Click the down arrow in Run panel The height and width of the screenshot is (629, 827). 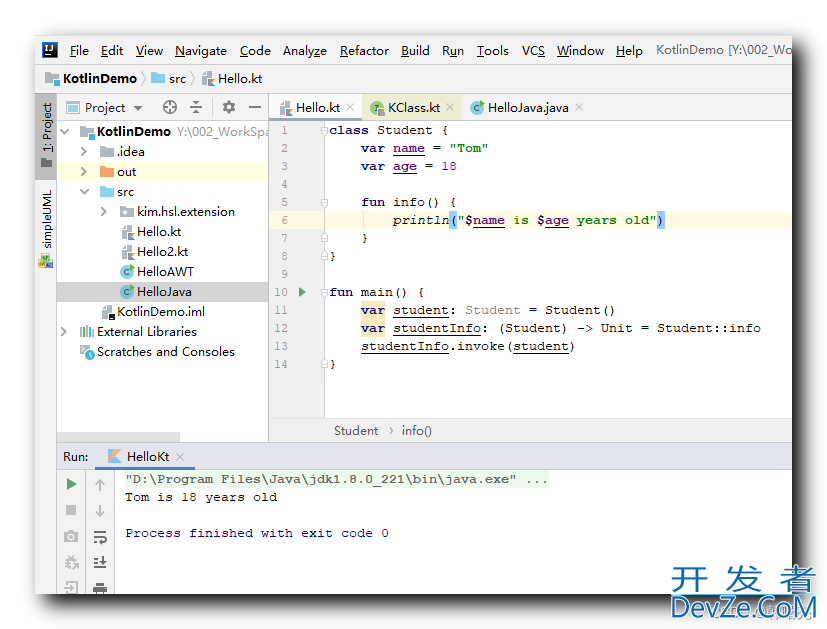[x=100, y=510]
